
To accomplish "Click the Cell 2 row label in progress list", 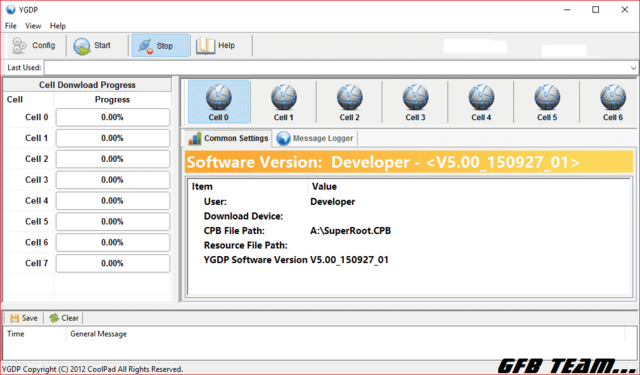I will 37,159.
